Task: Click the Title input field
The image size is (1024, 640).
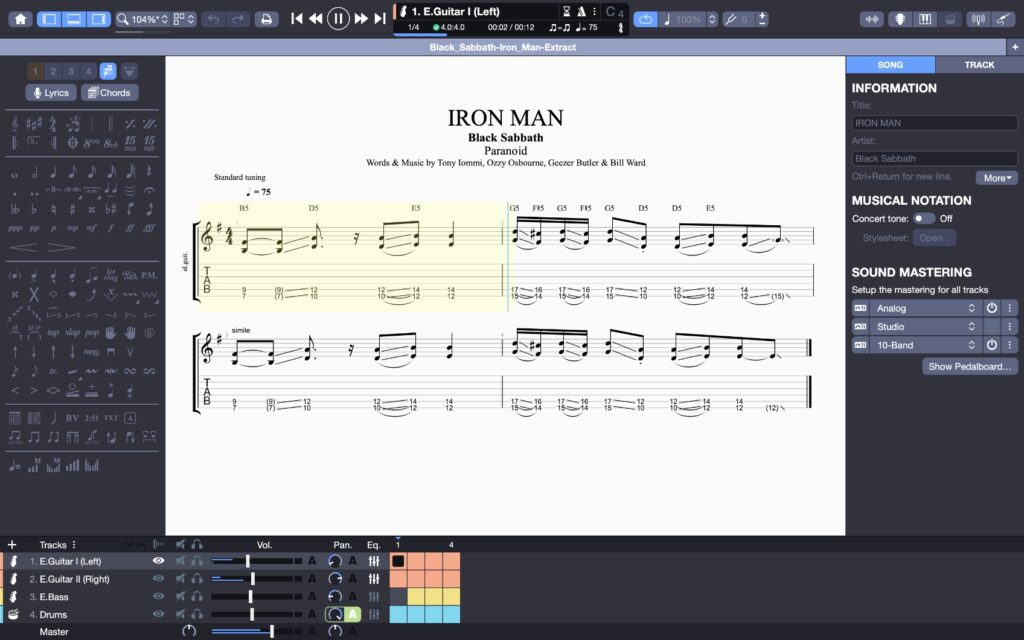Action: click(935, 123)
